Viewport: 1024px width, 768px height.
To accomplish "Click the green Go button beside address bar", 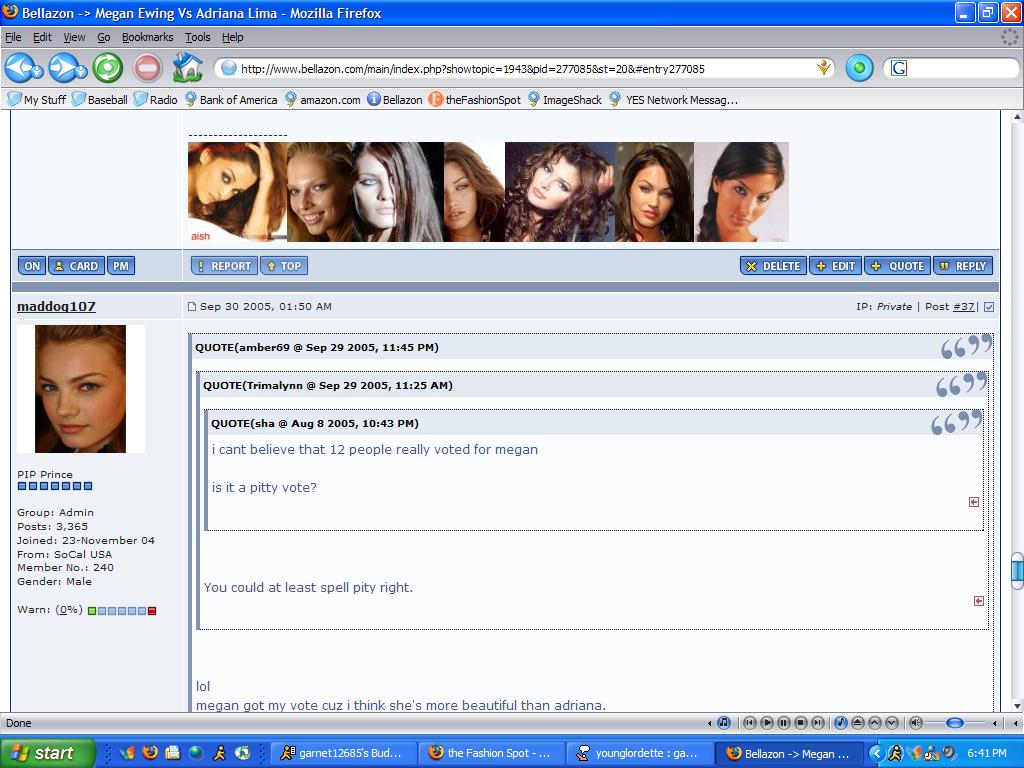I will click(x=859, y=68).
